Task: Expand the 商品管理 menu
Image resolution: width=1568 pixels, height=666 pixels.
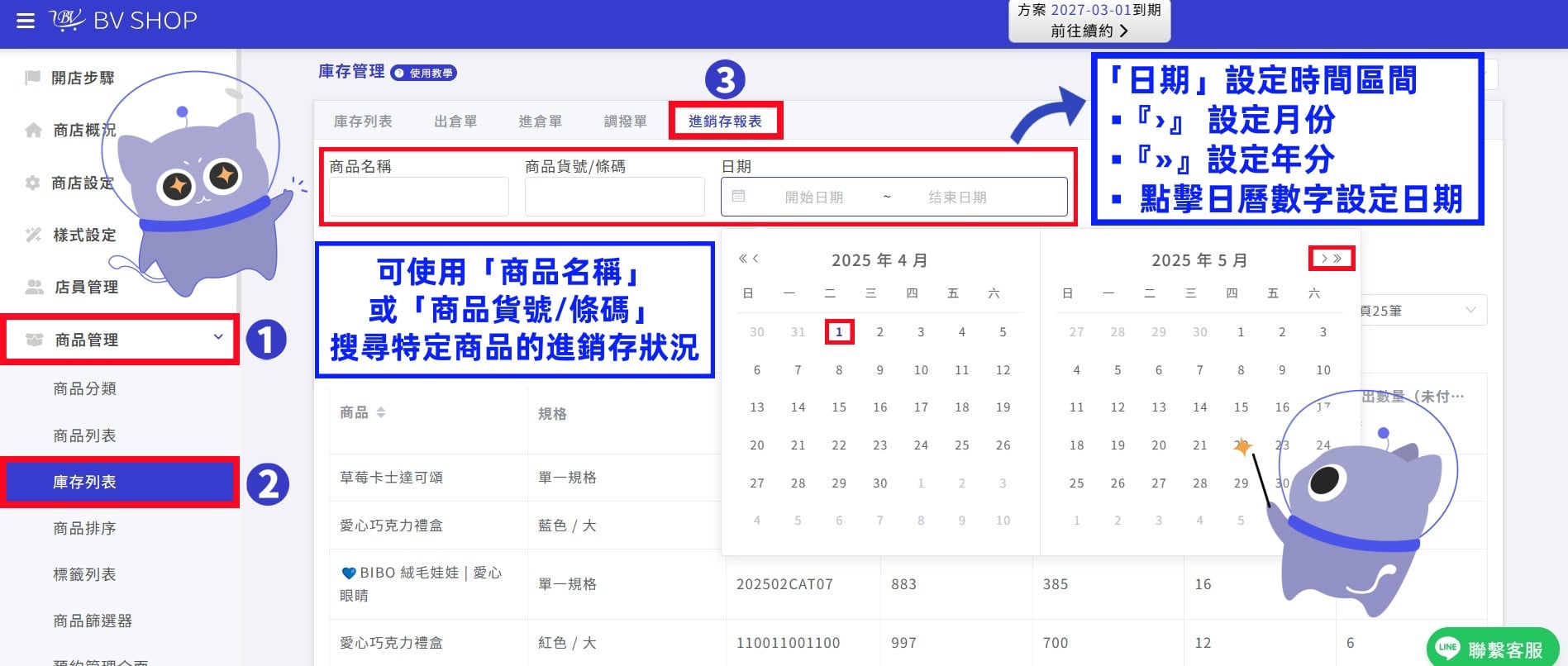Action: tap(120, 340)
